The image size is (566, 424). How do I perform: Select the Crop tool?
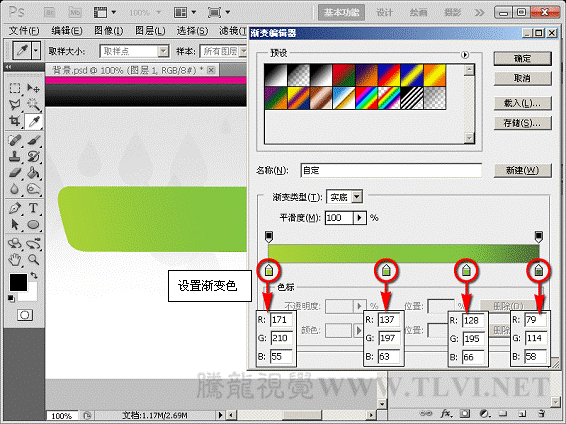(15, 121)
